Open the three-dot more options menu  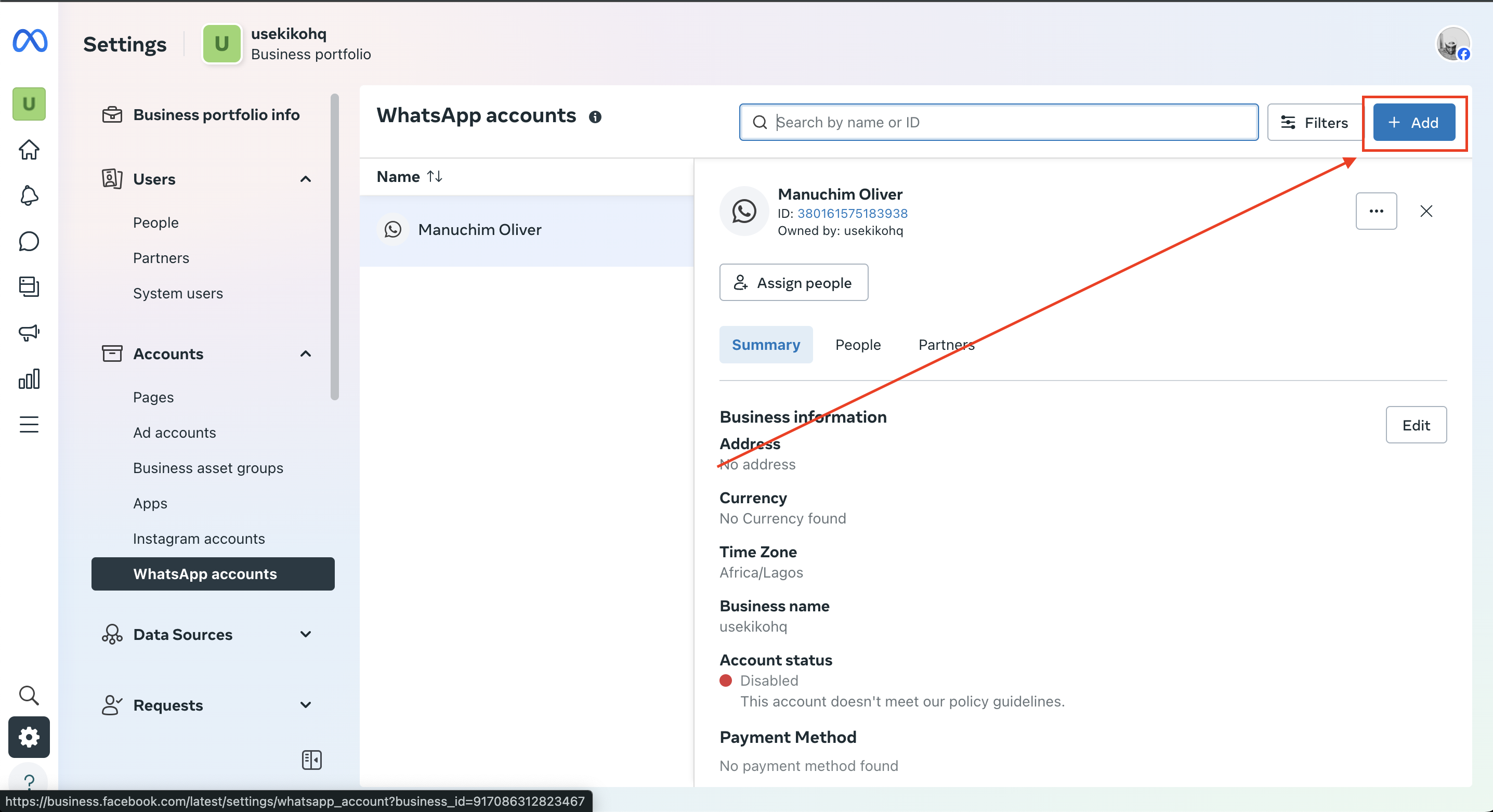tap(1376, 211)
